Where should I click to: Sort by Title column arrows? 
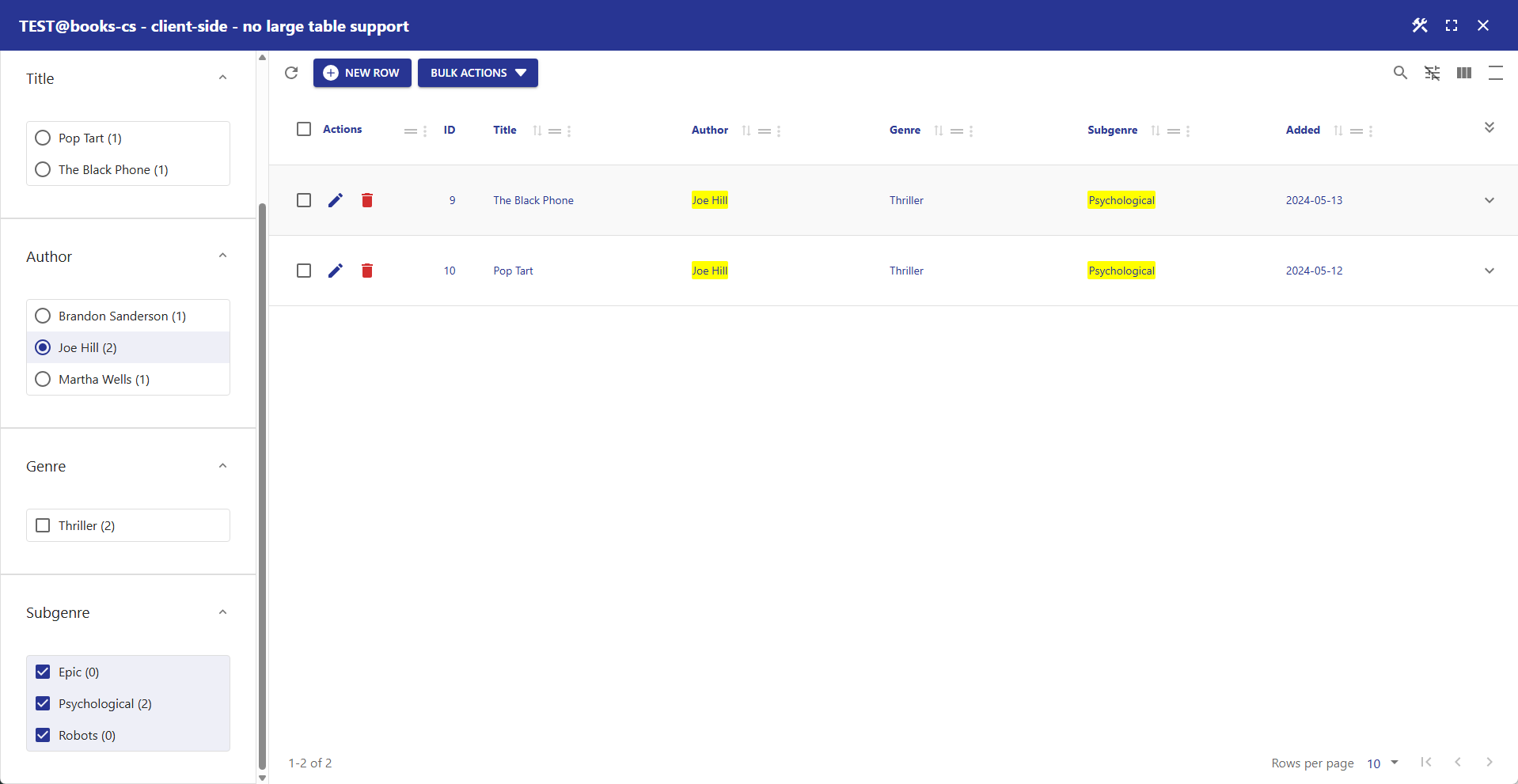point(537,131)
